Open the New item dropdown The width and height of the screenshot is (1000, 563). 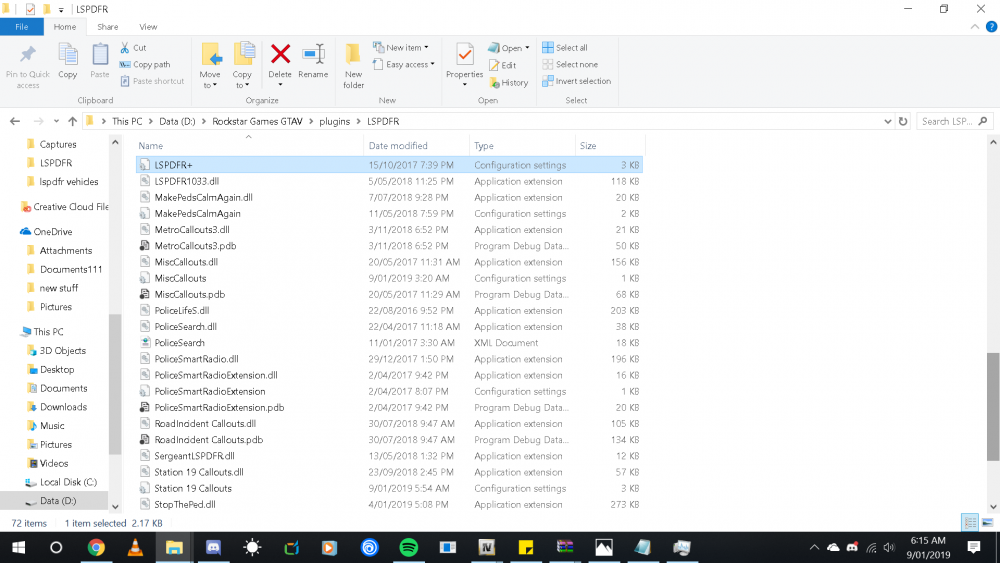[x=401, y=47]
